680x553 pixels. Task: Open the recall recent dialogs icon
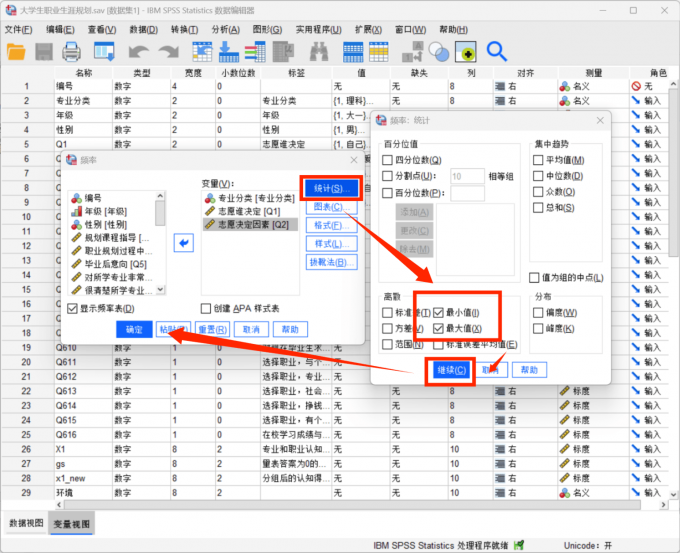click(105, 52)
